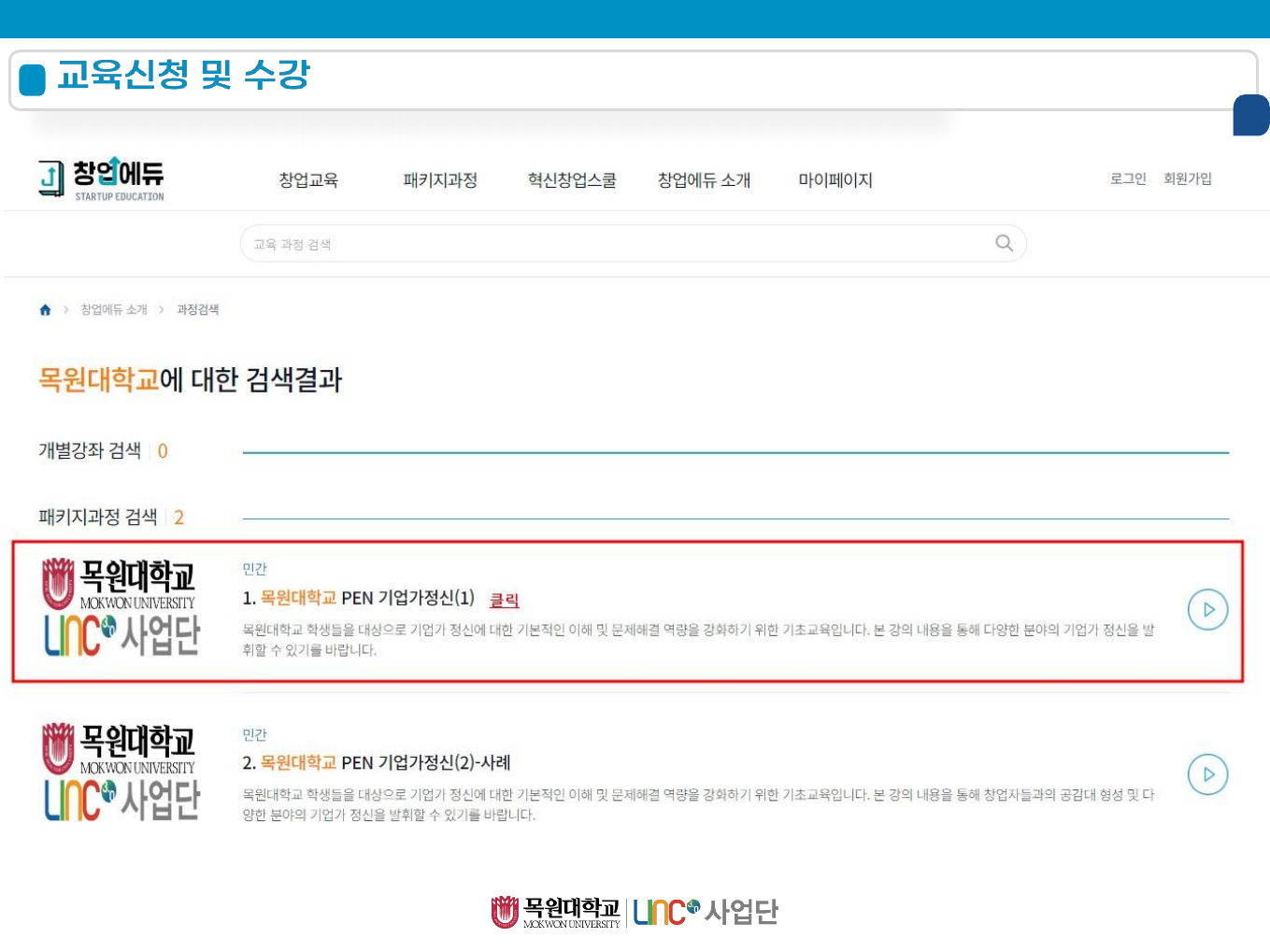Screen dimensions: 1270x952
Task: Go to 창업에듀 소개 menu
Action: pyautogui.click(x=704, y=180)
